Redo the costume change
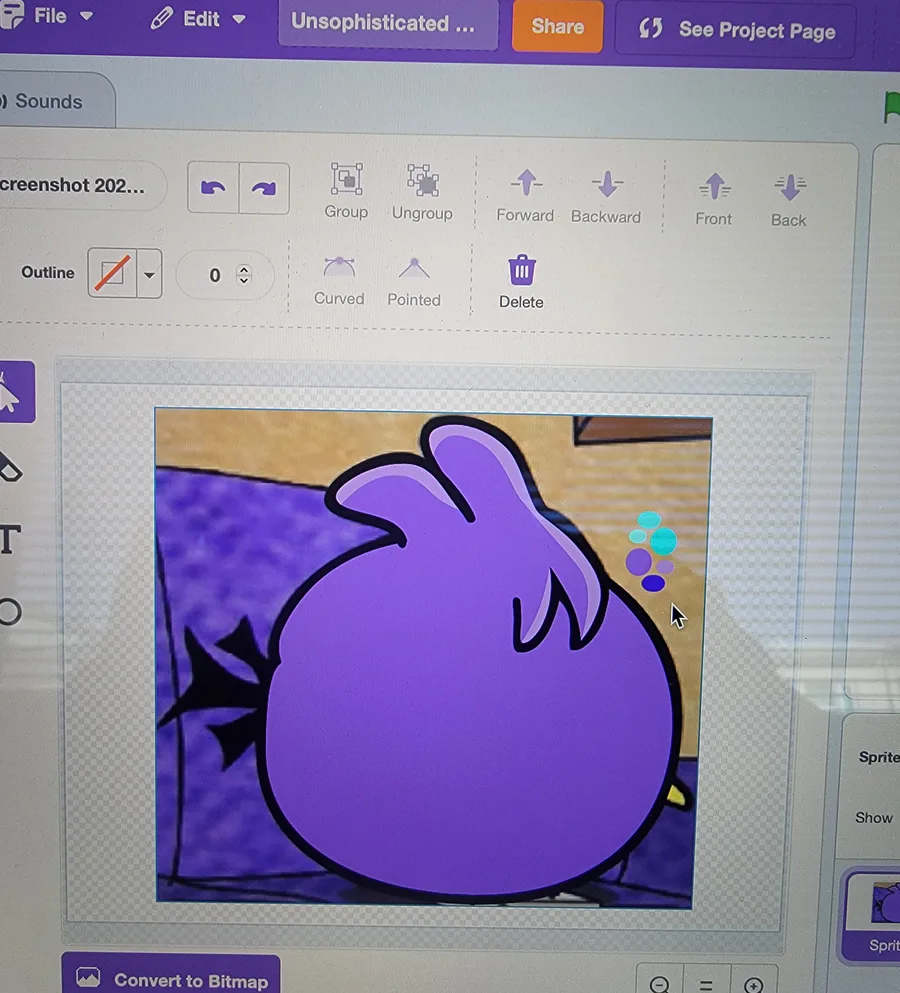 coord(264,189)
